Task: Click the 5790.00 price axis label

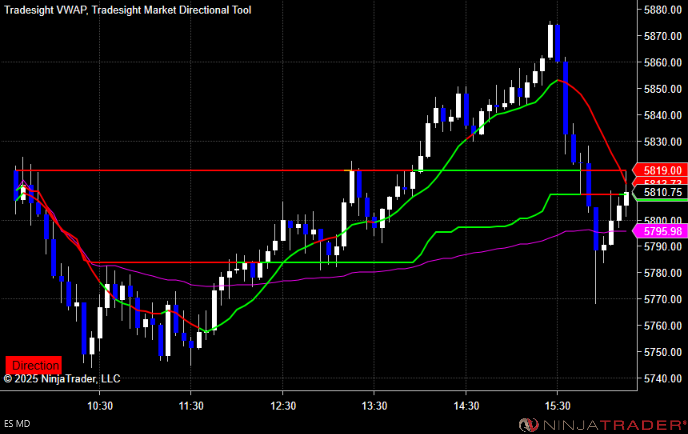Action: pos(663,247)
